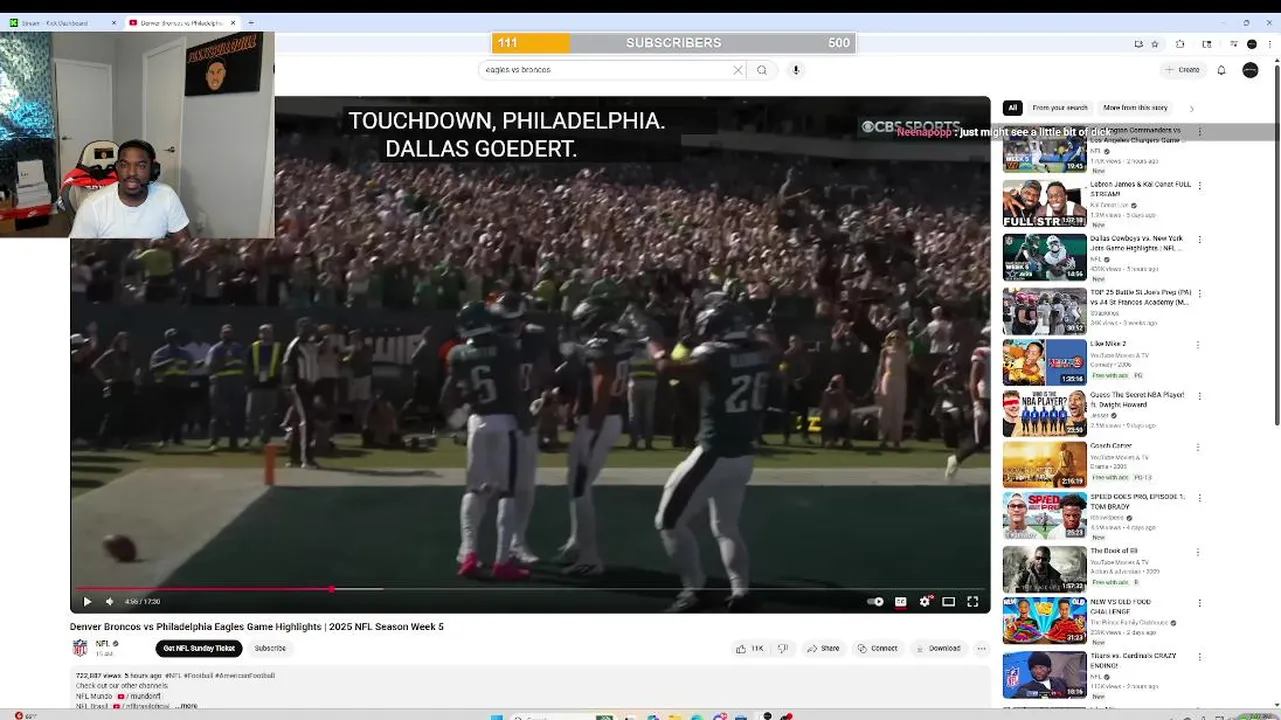Open the Like Mike 2 movie thumbnail
This screenshot has height=720, width=1281.
[x=1044, y=362]
